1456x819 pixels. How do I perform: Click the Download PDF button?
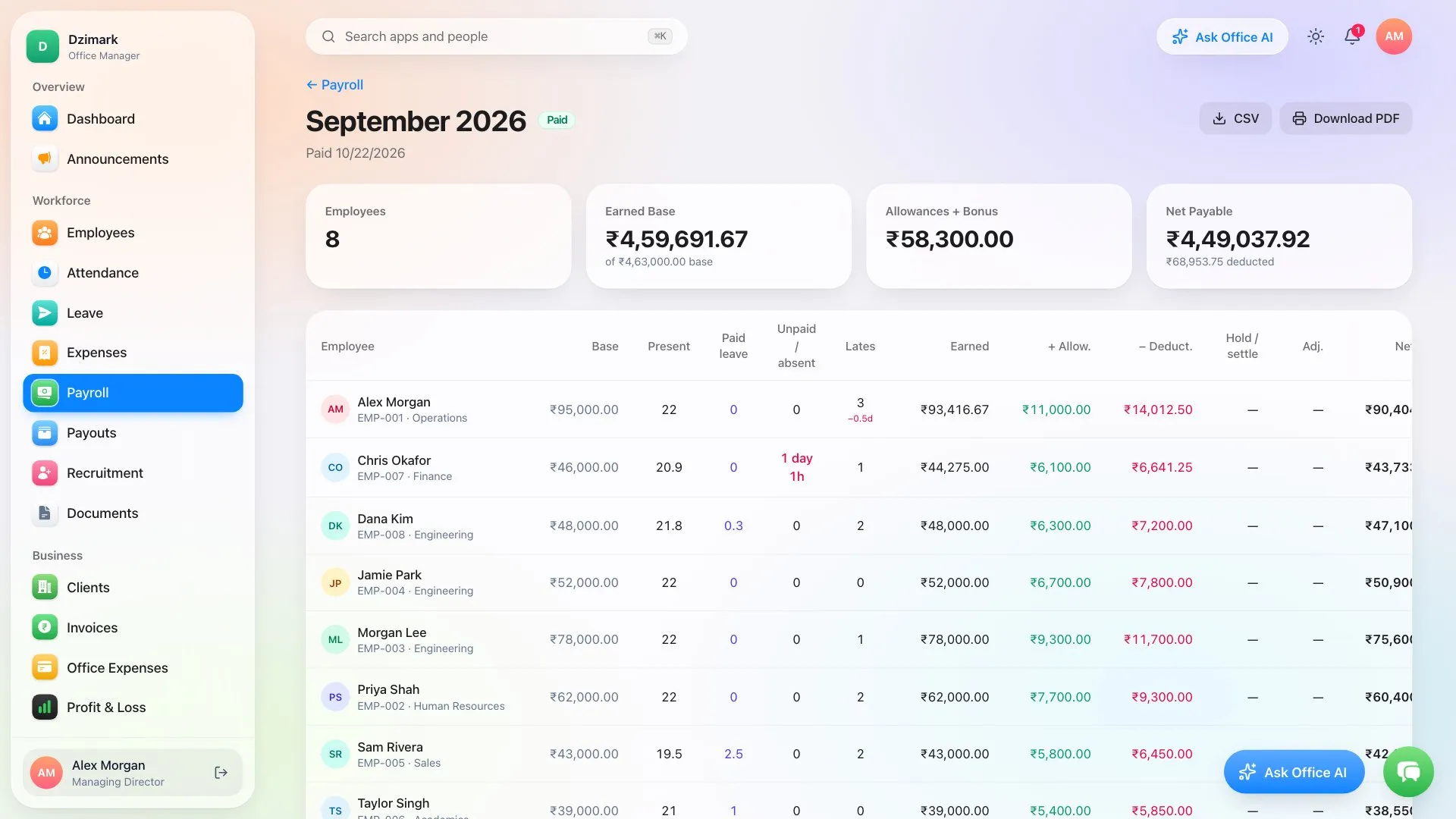click(x=1346, y=118)
